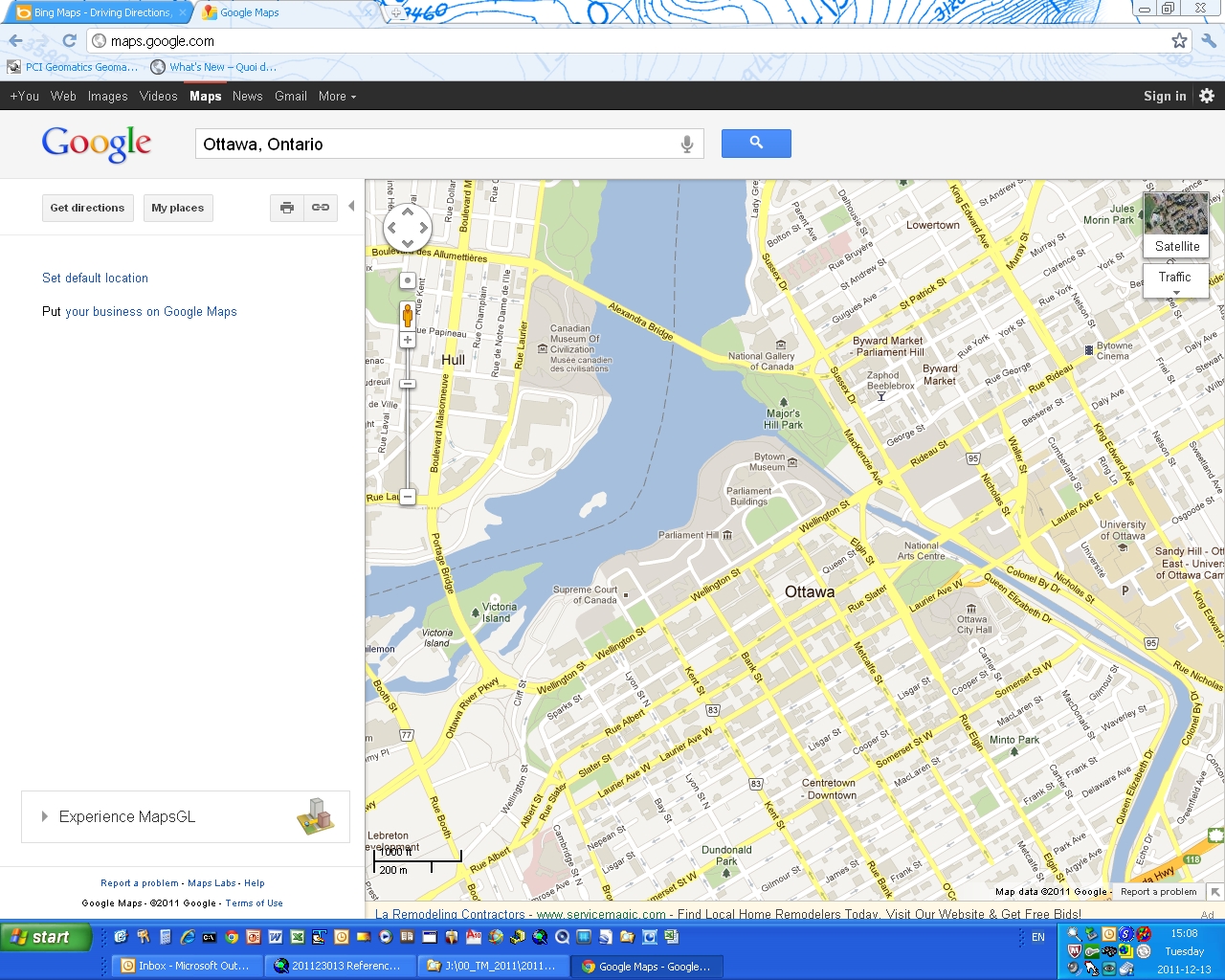This screenshot has width=1225, height=980.
Task: Click the Get directions button
Action: coord(87,208)
